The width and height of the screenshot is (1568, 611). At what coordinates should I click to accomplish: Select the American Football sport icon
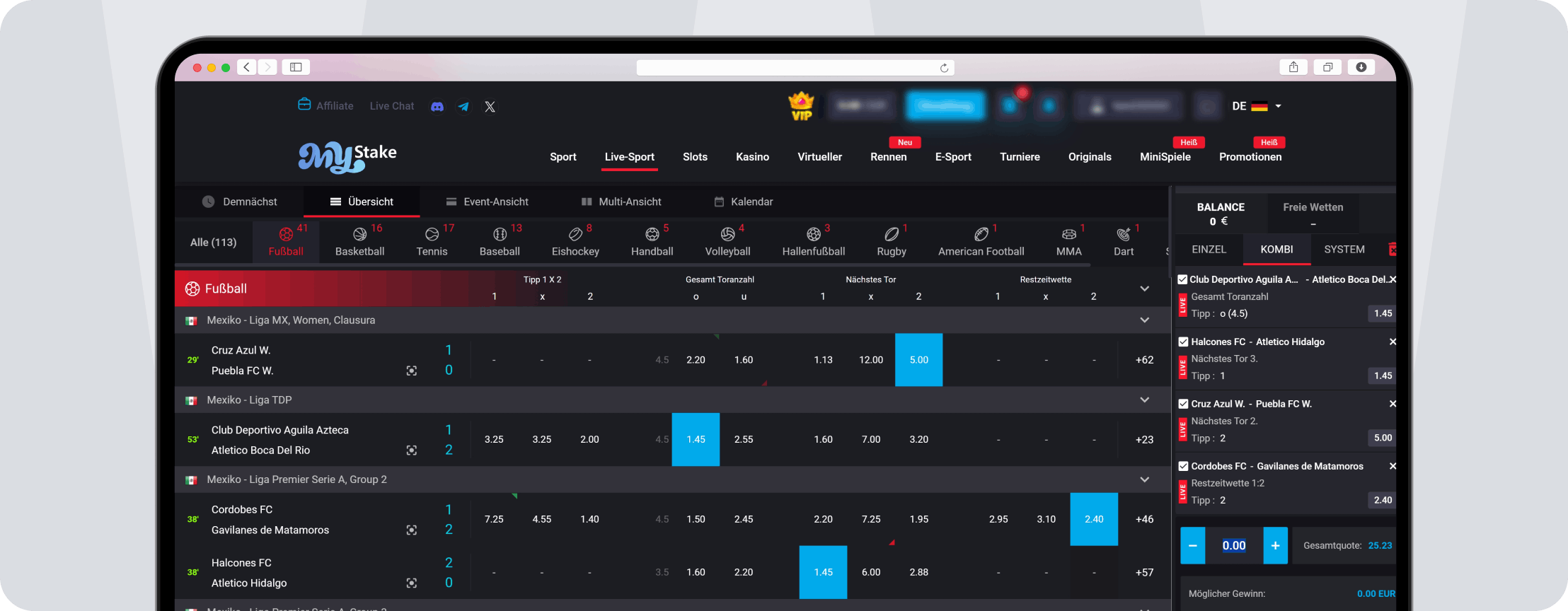pyautogui.click(x=981, y=234)
